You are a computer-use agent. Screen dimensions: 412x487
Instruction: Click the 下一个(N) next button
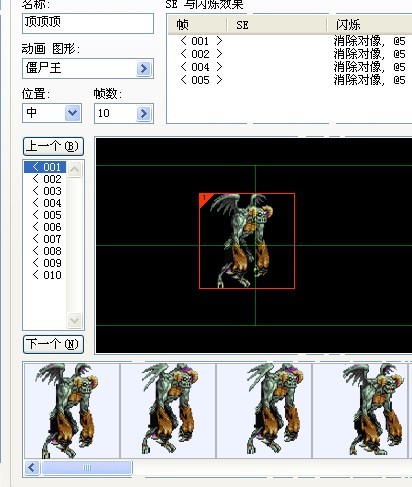click(53, 344)
